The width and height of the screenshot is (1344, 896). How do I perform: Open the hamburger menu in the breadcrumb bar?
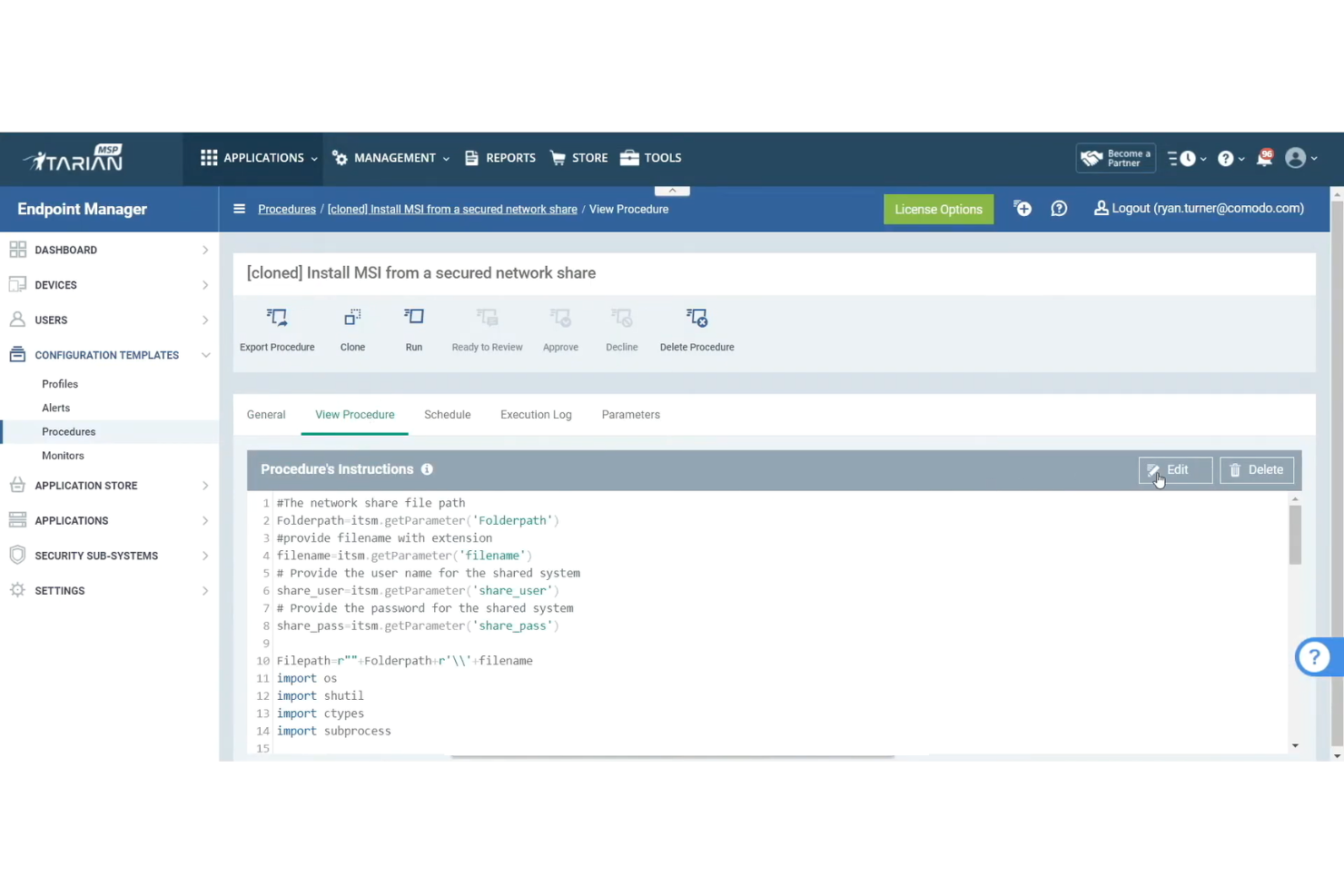(x=239, y=209)
